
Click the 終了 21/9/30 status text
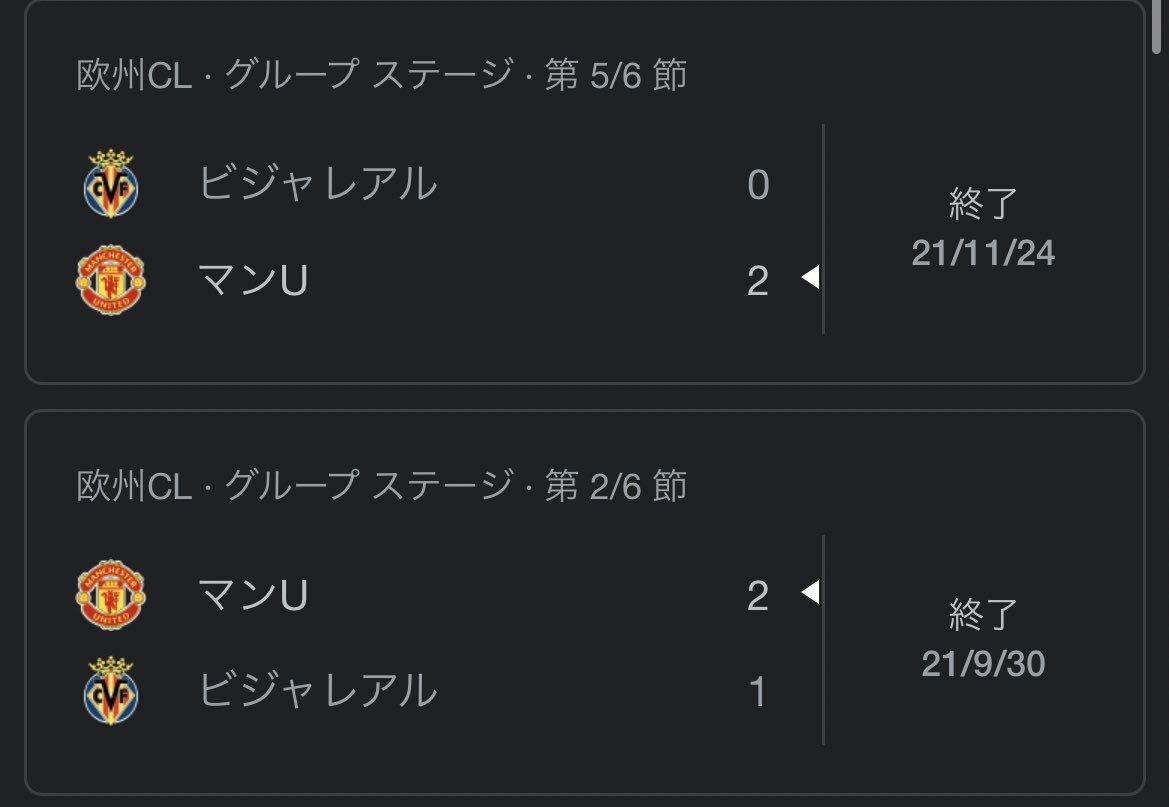point(983,638)
